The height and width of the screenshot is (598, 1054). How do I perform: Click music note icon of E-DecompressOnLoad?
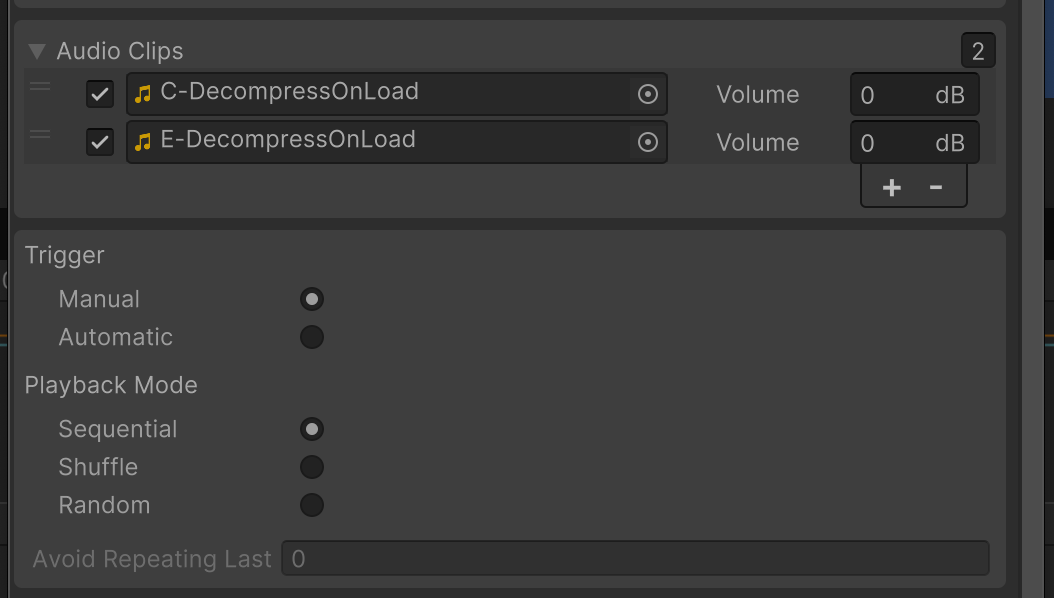click(143, 142)
